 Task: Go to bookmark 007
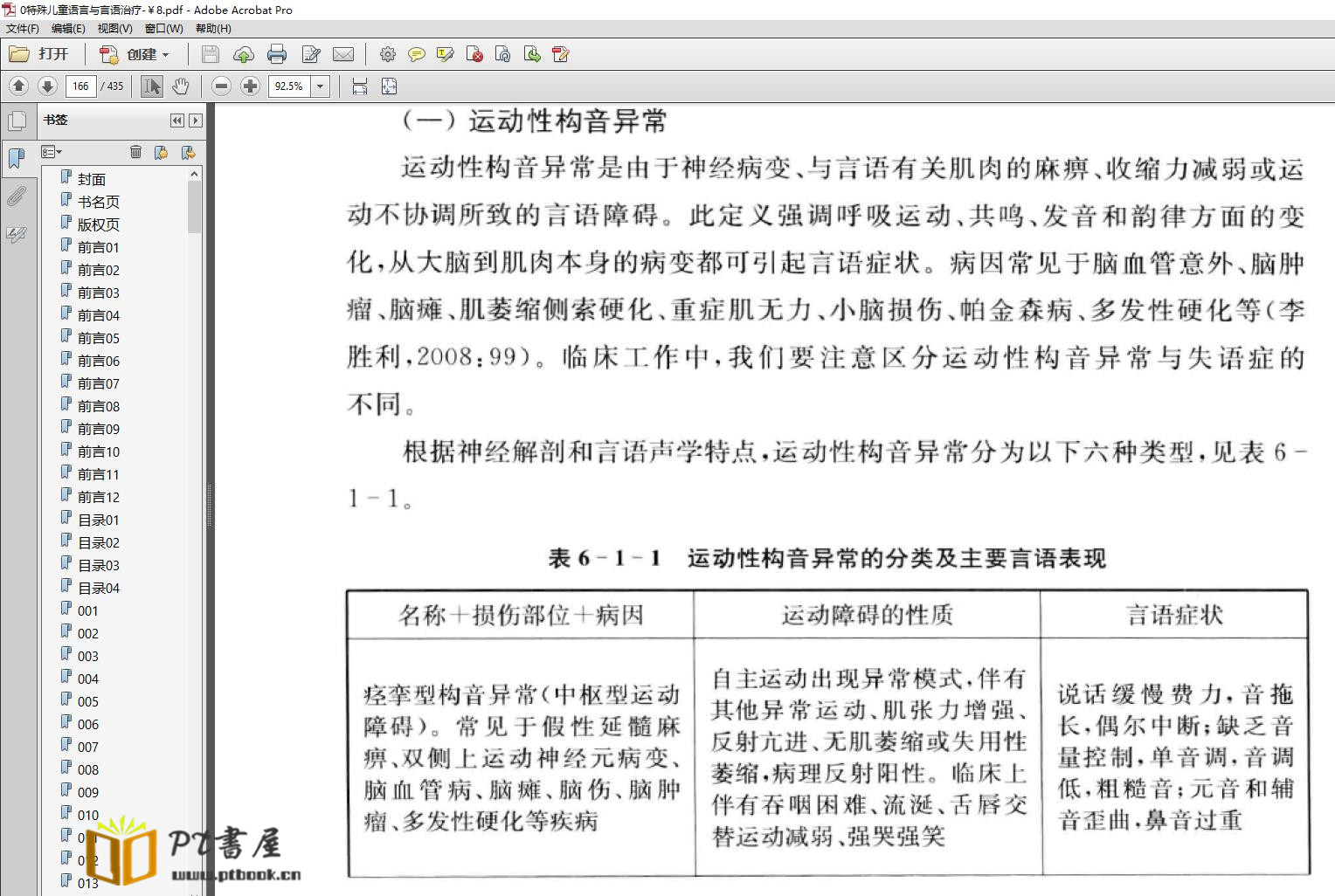pyautogui.click(x=88, y=747)
